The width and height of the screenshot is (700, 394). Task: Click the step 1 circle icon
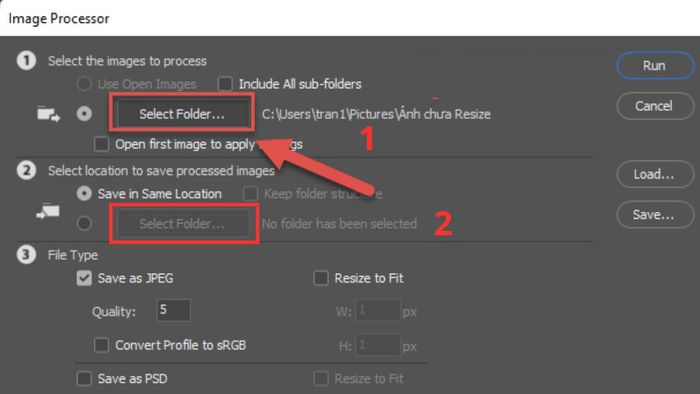(x=26, y=60)
